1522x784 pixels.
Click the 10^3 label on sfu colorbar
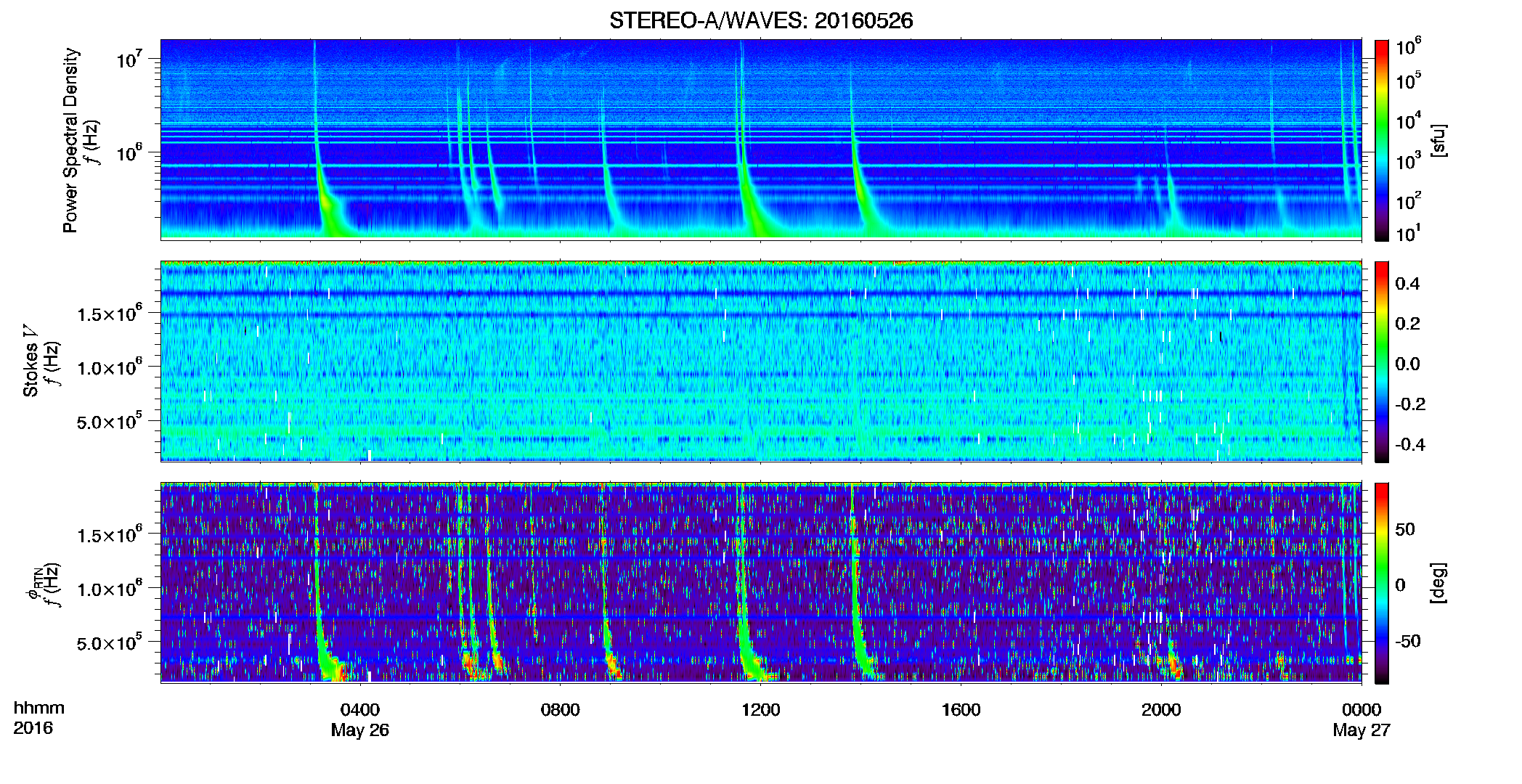tap(1408, 160)
